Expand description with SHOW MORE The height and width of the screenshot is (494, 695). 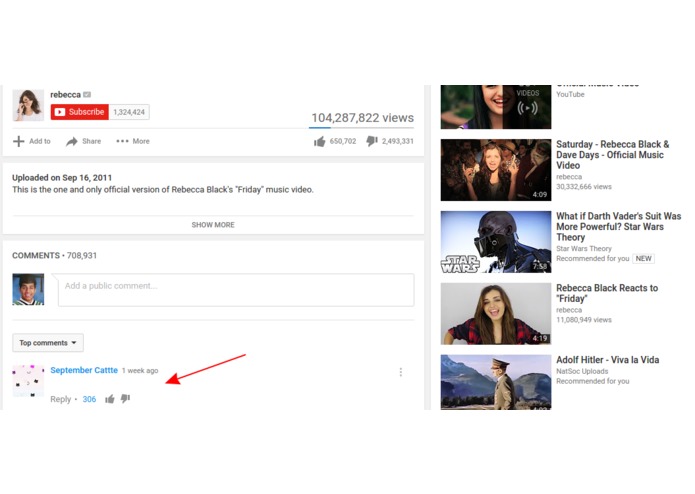coord(213,225)
